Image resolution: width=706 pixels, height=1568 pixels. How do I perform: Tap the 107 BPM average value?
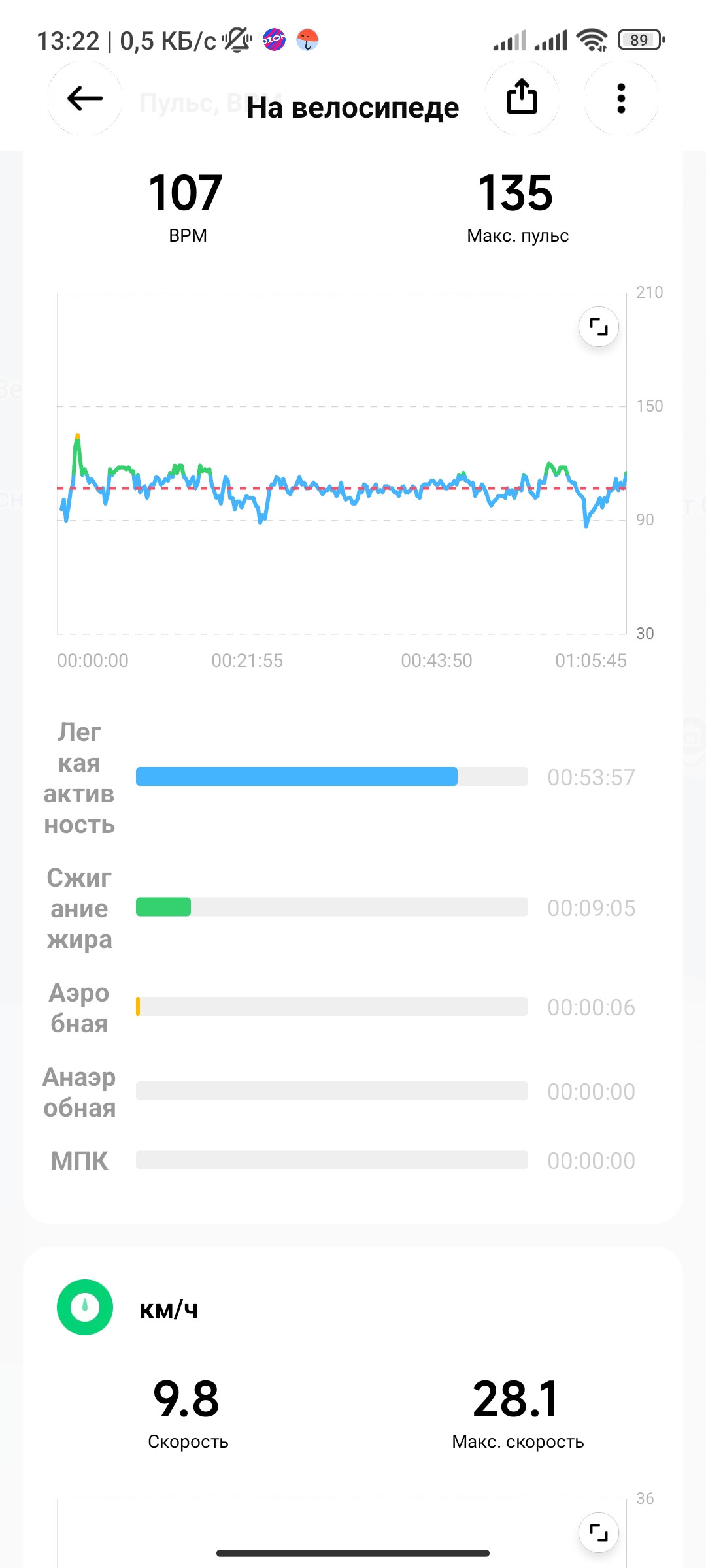(x=186, y=193)
